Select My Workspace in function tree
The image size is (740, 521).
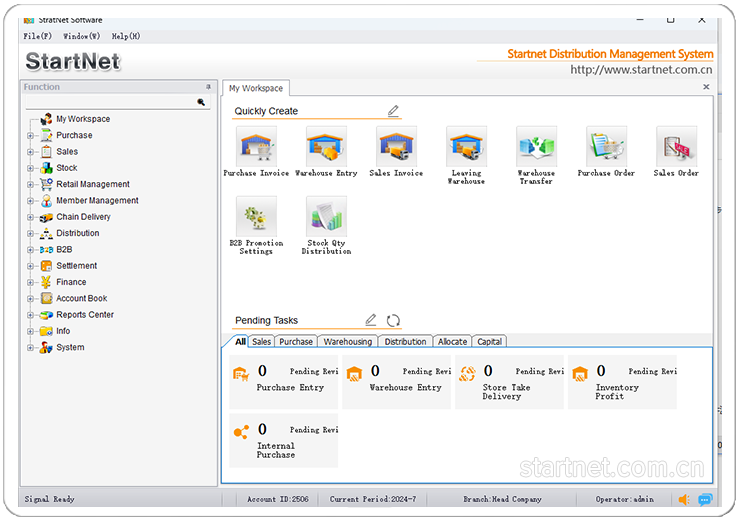[x=83, y=119]
